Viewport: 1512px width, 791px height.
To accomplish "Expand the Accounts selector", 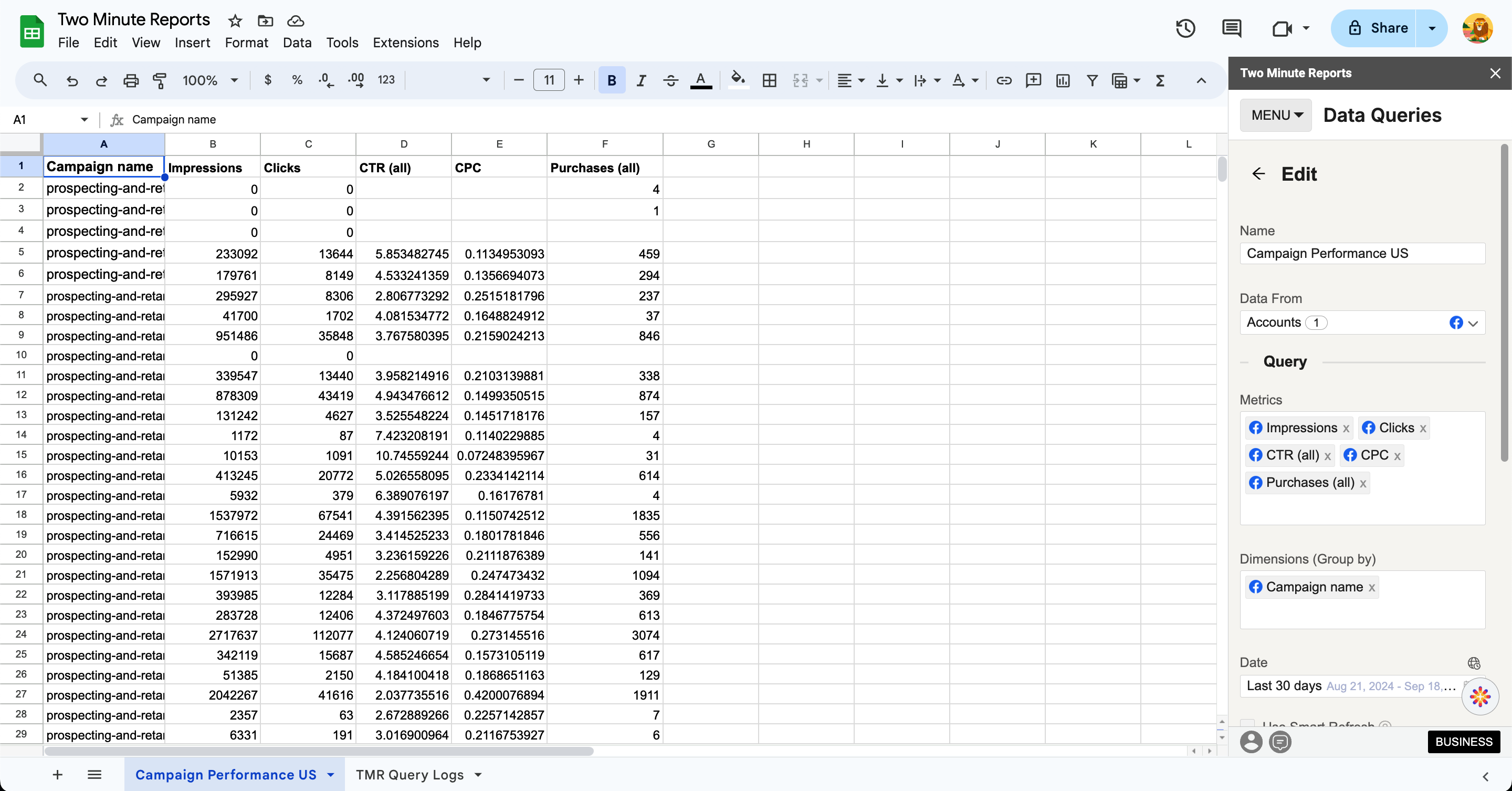I will pyautogui.click(x=1362, y=322).
